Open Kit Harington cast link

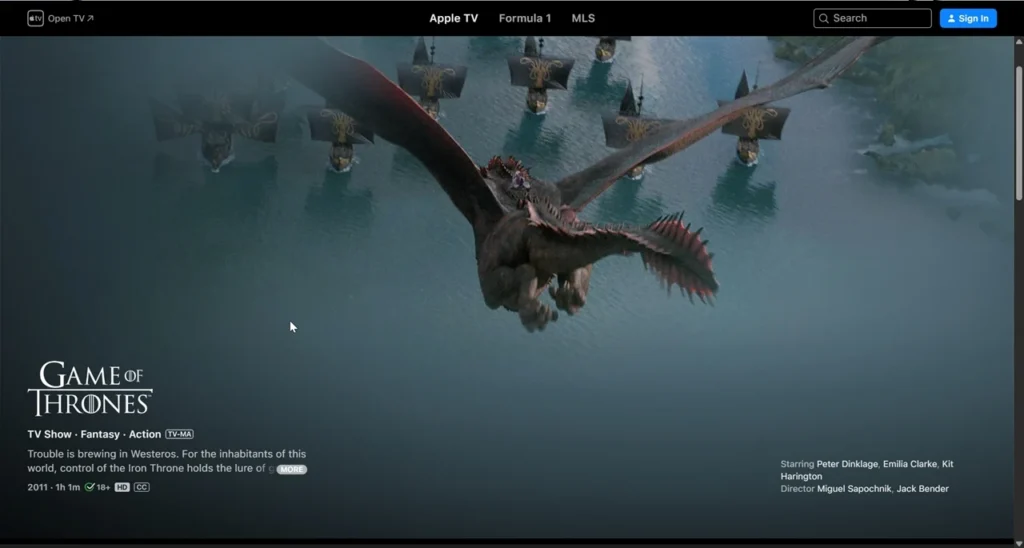(867, 470)
